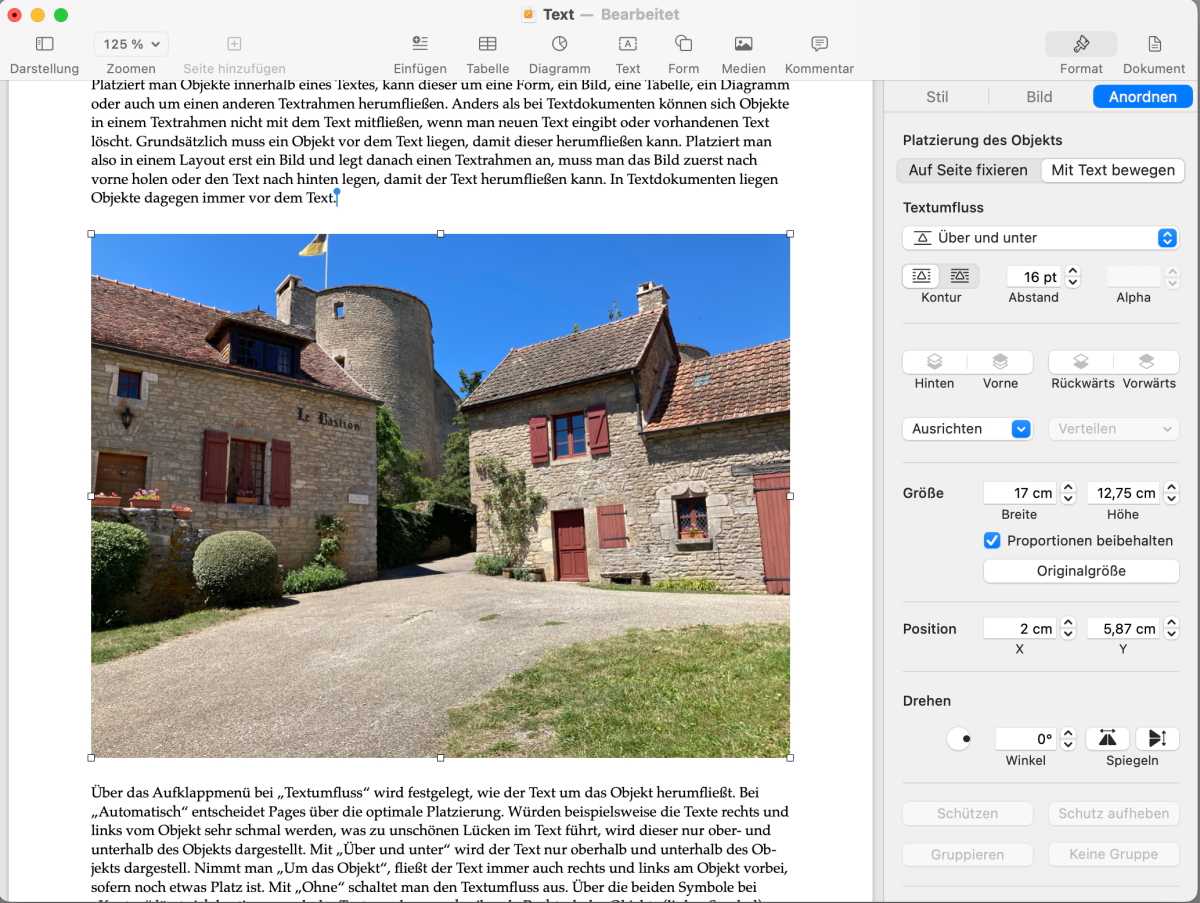Viewport: 1200px width, 903px height.
Task: Flip image horizontally with left Spiegeln icon
Action: pyautogui.click(x=1107, y=738)
